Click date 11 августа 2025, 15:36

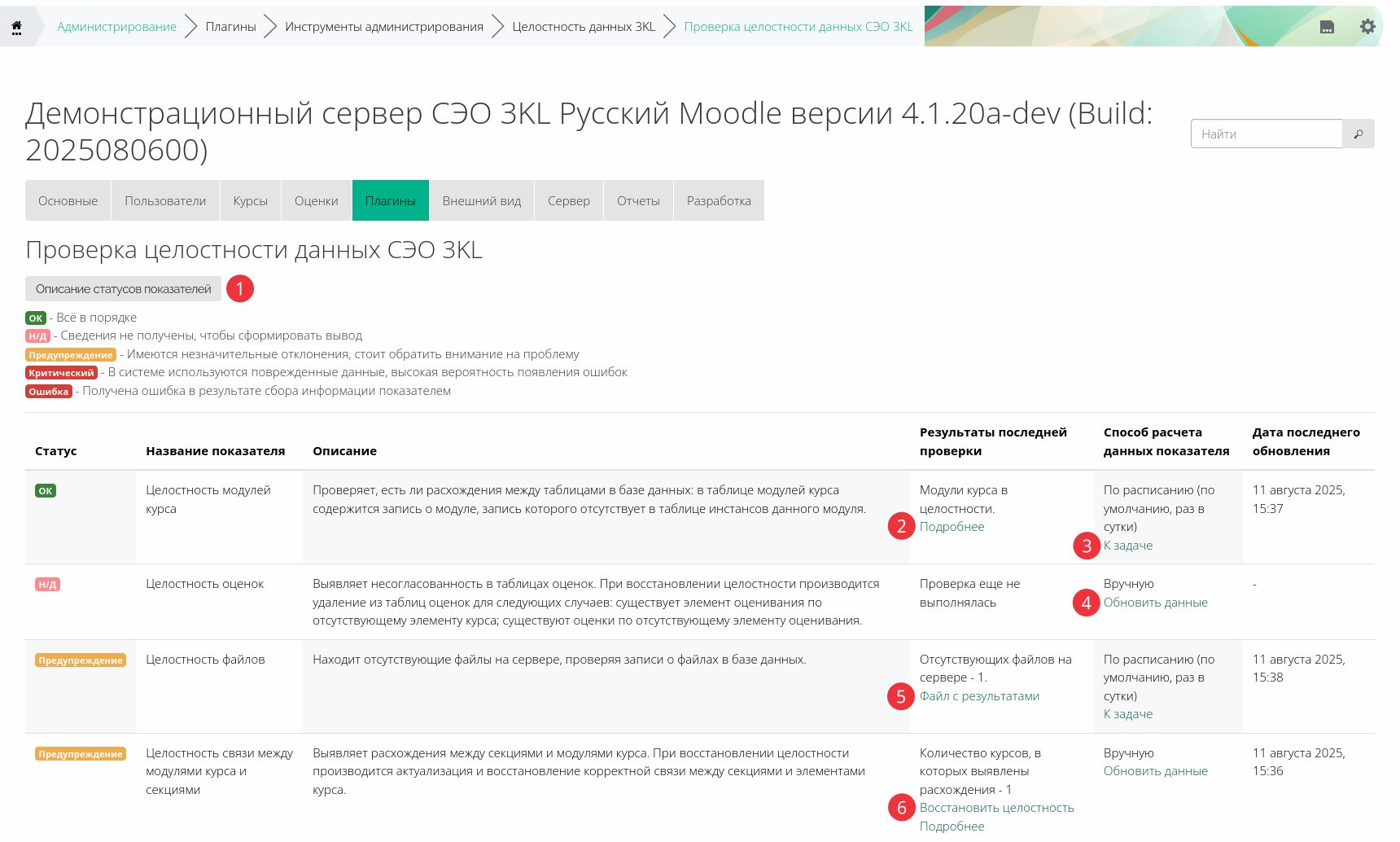(x=1299, y=762)
